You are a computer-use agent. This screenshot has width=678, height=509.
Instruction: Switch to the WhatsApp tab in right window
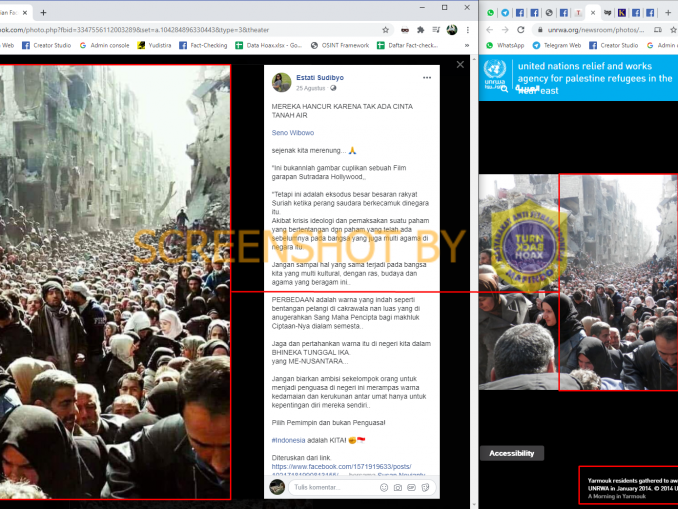pos(490,13)
